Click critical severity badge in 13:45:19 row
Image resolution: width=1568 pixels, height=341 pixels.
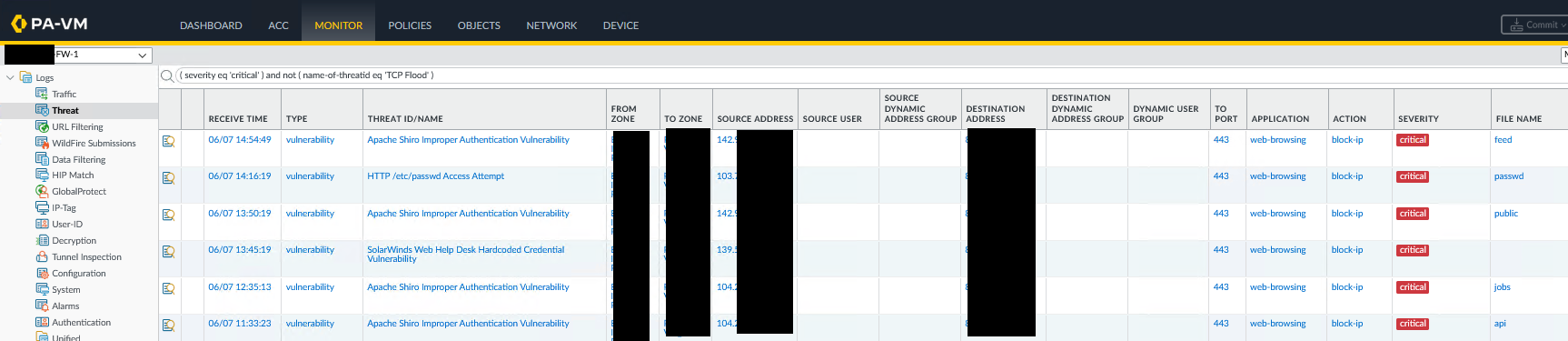coord(1413,250)
